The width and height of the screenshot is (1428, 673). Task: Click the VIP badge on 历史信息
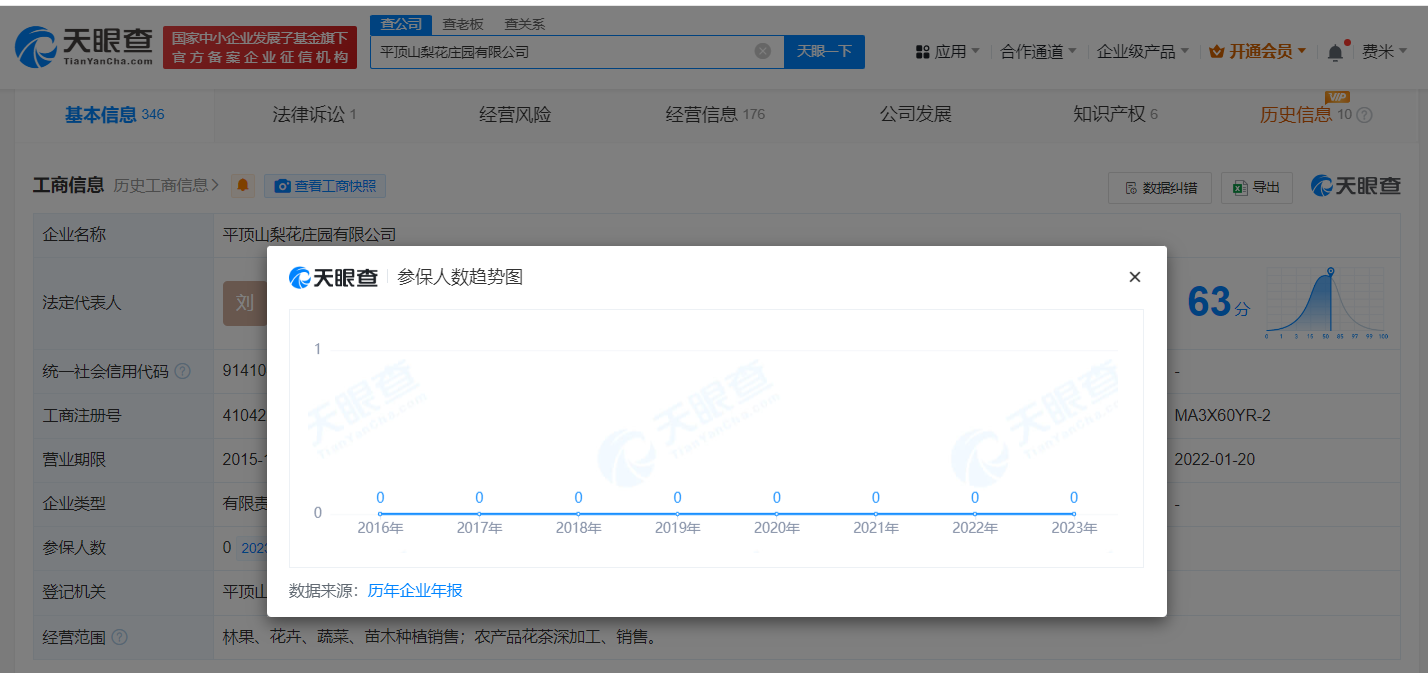[1340, 99]
